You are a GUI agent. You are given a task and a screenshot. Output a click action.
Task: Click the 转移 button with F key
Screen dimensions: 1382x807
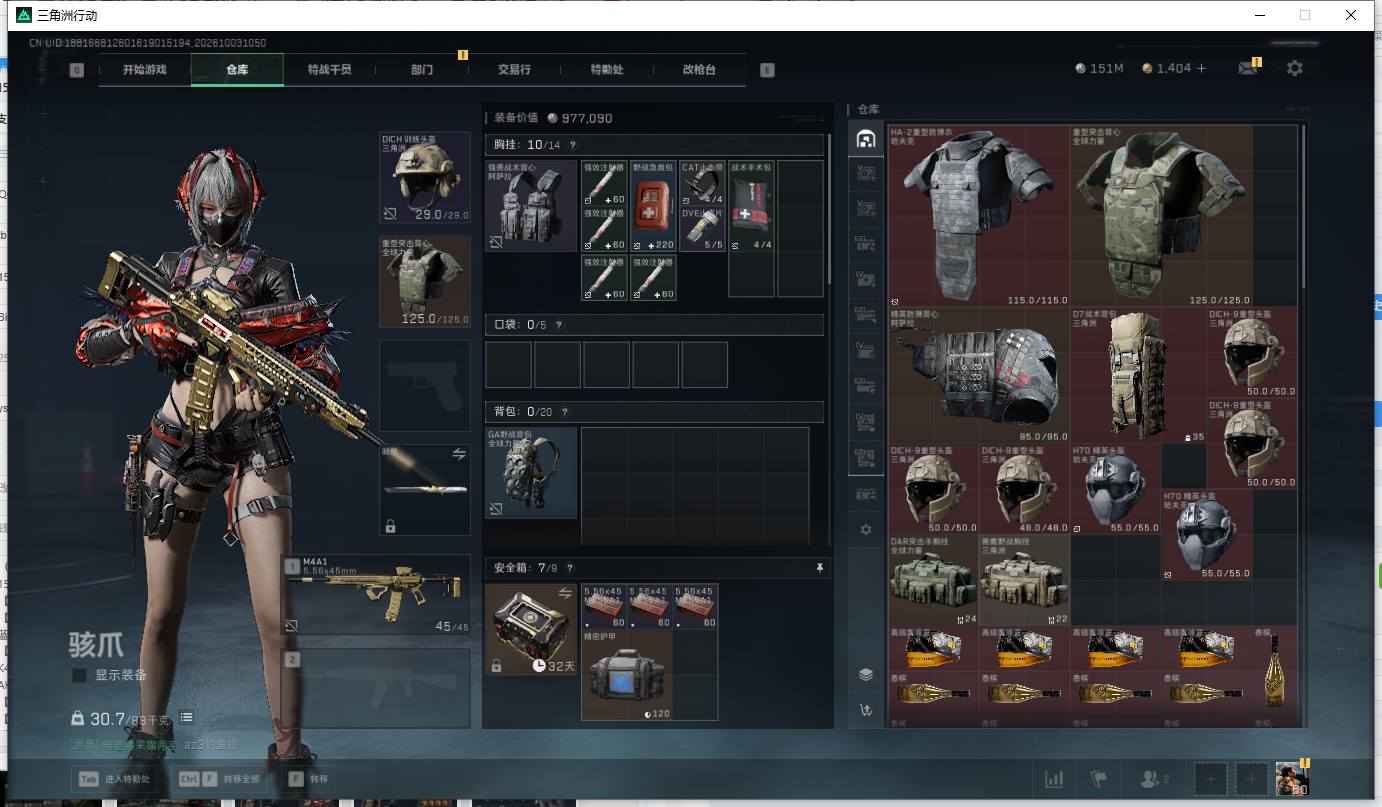click(x=309, y=779)
